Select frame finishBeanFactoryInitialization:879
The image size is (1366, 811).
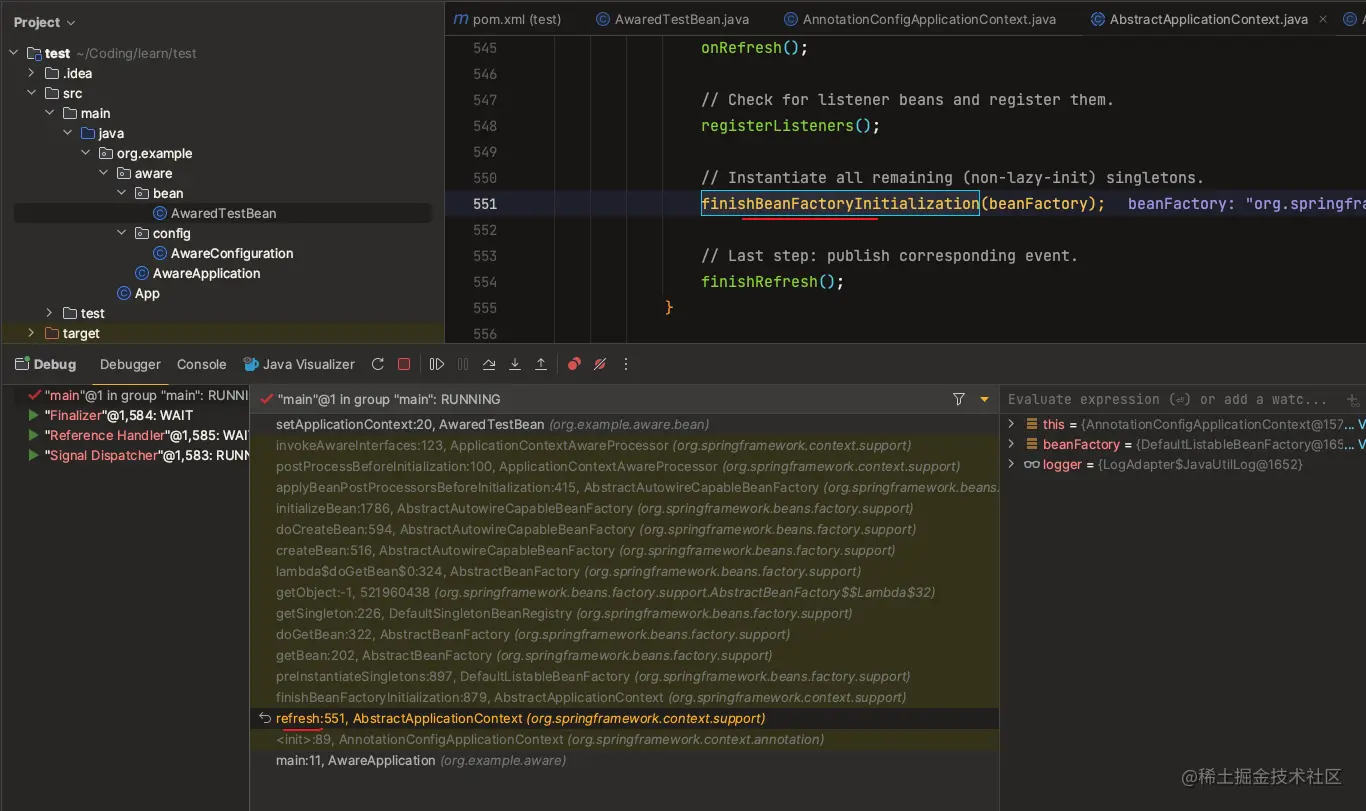pos(624,698)
